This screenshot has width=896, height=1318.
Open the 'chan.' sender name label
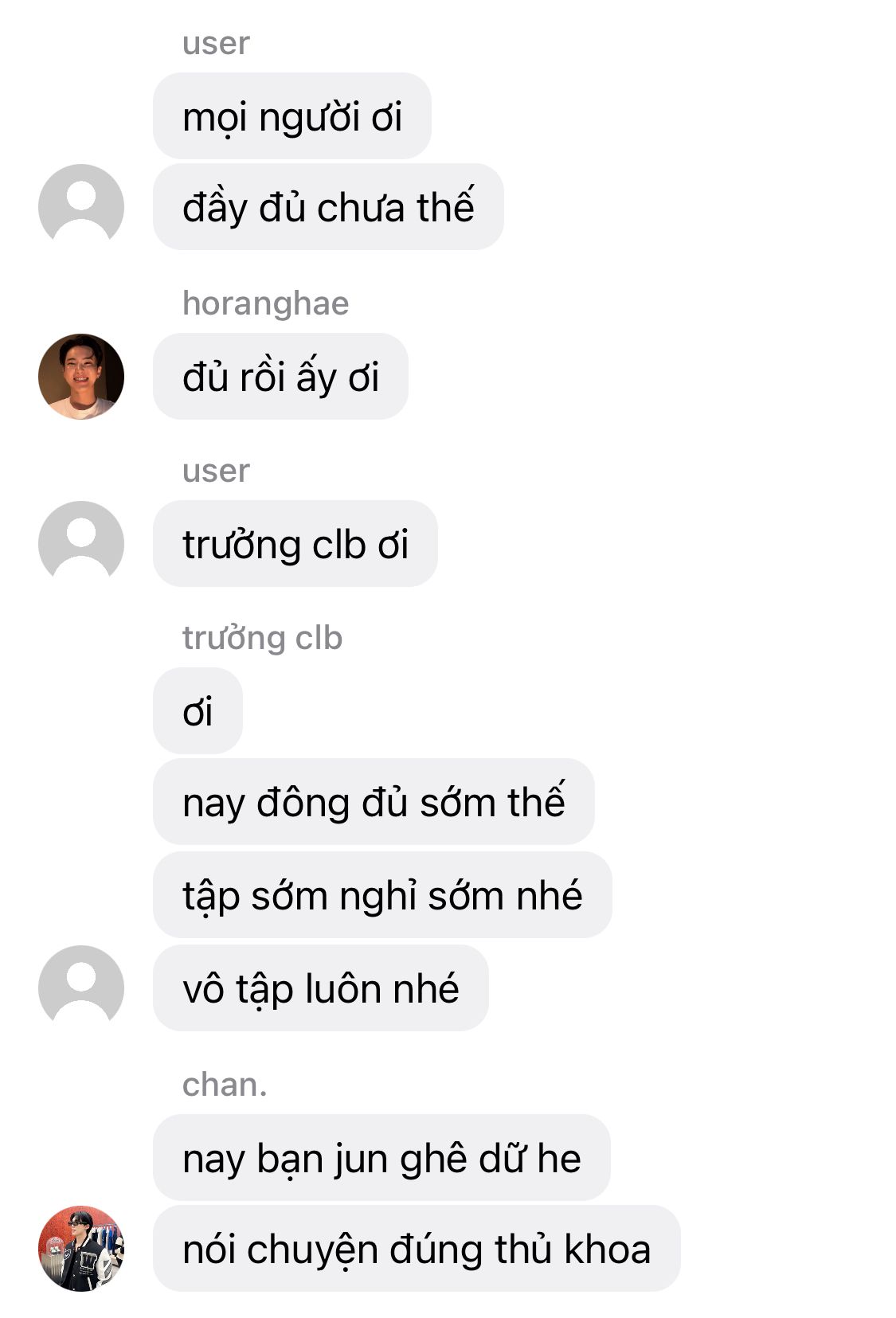(x=225, y=1085)
